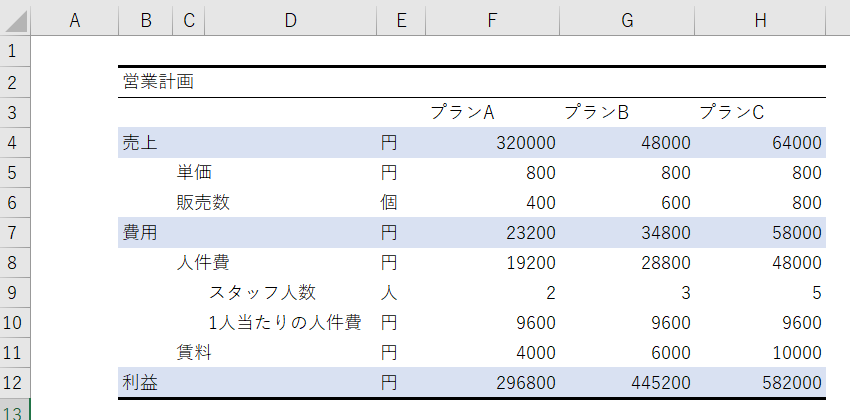The width and height of the screenshot is (850, 420).
Task: Select the cost value 34800
Action: tap(666, 232)
